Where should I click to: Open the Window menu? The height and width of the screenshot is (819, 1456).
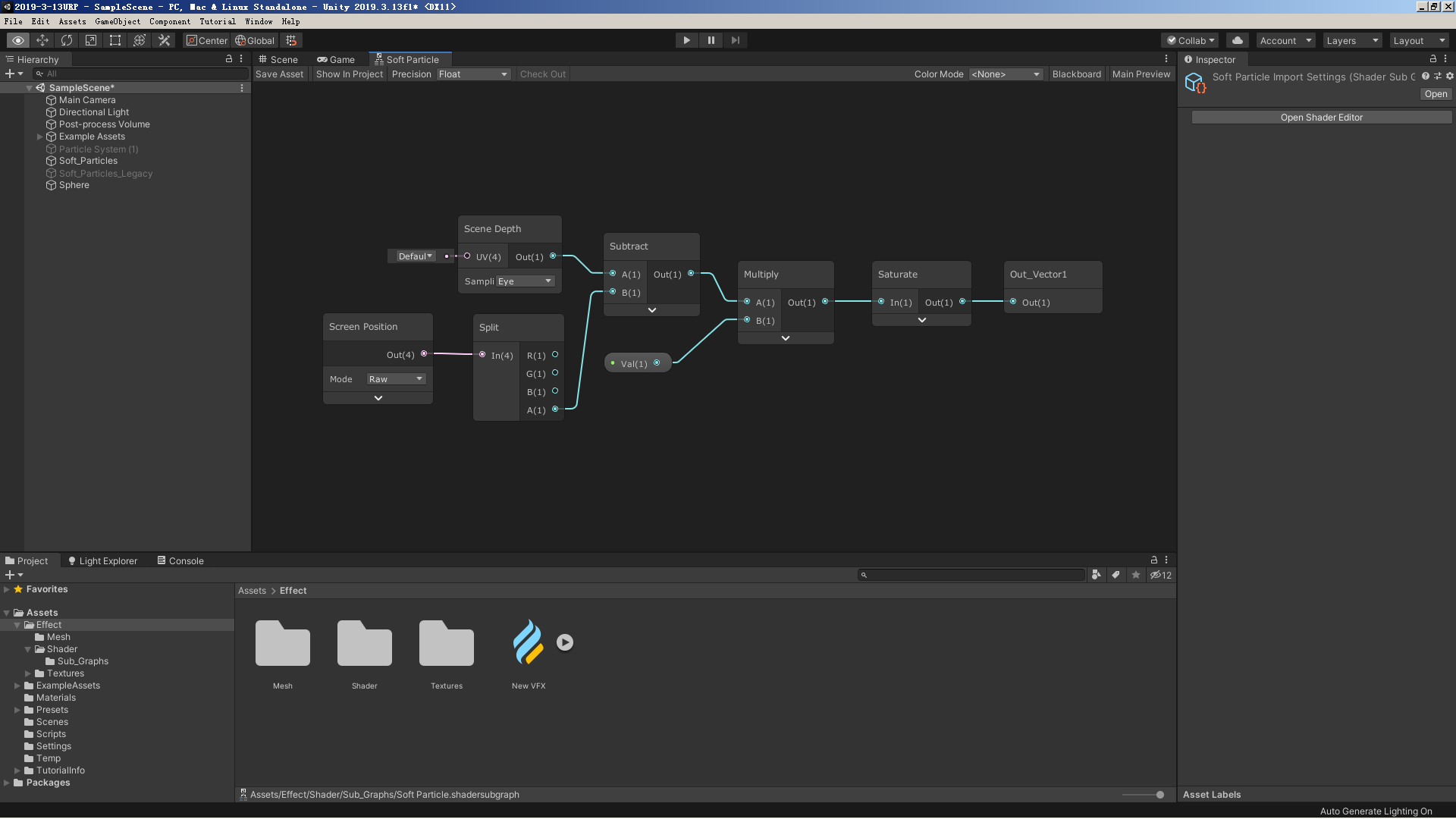[x=259, y=21]
